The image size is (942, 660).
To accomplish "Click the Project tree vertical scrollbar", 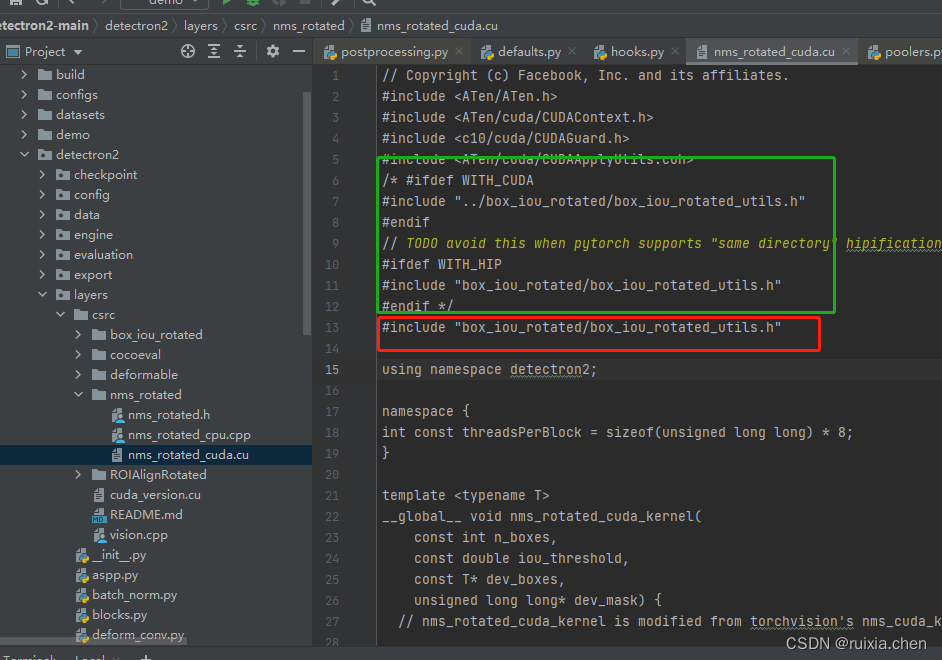I will pos(308,213).
